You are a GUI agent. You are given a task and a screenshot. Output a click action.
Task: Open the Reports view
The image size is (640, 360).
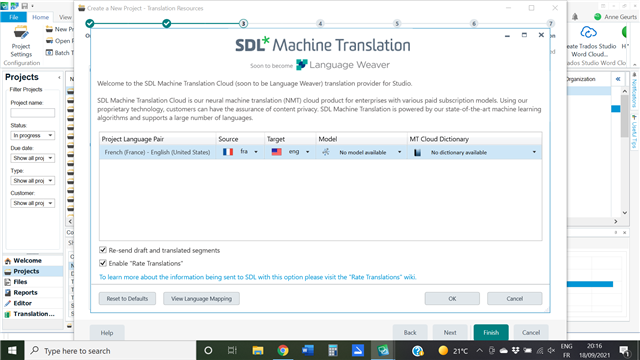[33, 292]
